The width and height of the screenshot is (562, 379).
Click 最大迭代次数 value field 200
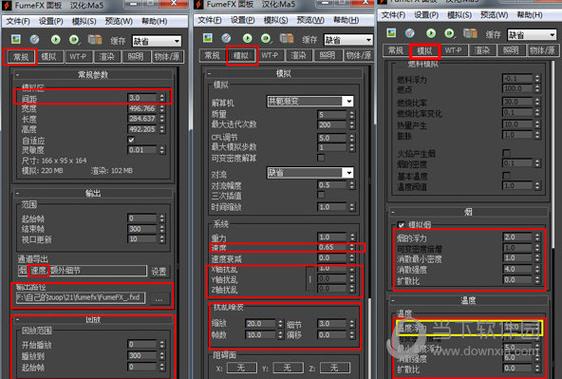click(333, 125)
